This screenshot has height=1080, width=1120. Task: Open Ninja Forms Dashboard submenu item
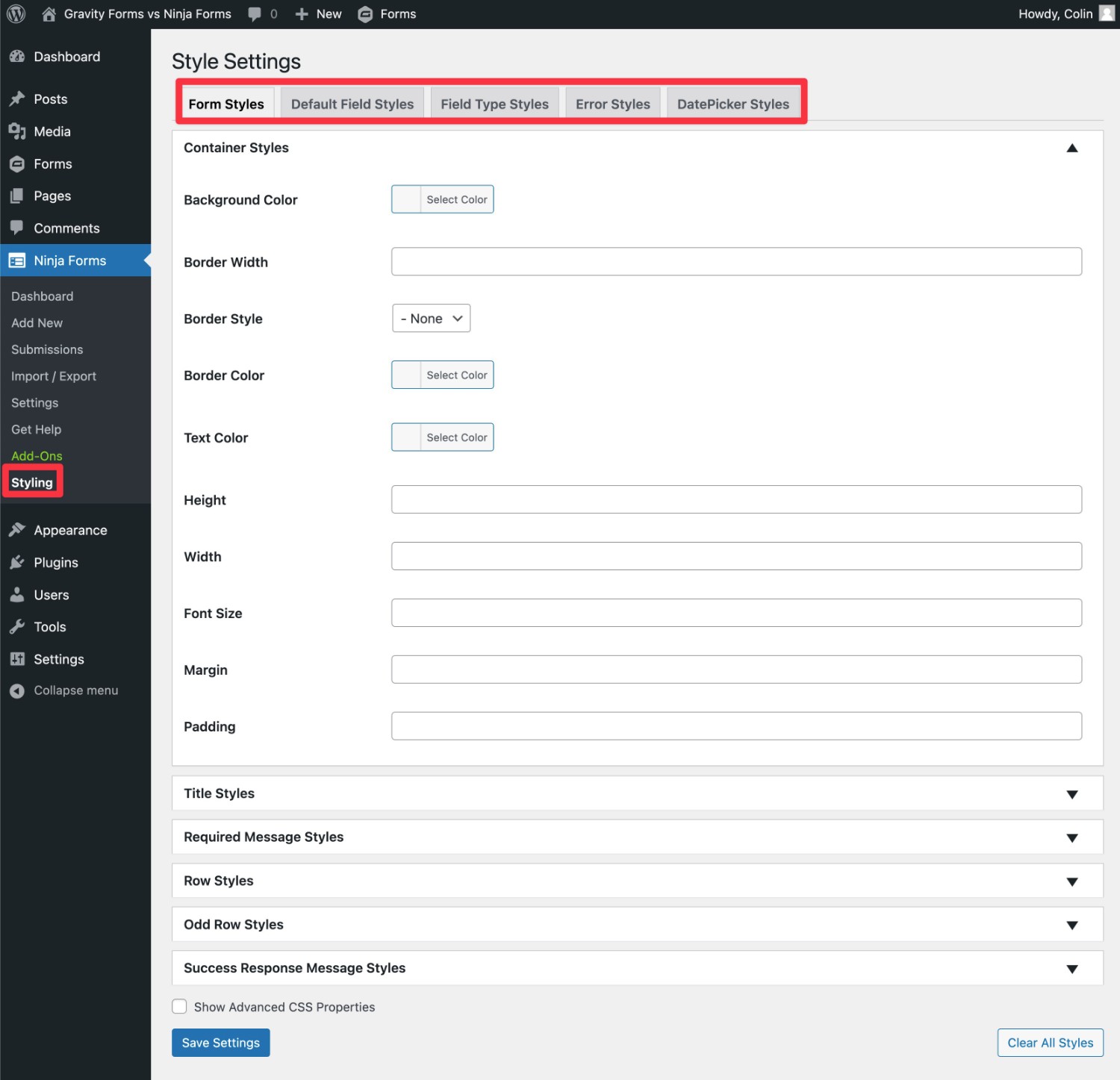[x=42, y=296]
